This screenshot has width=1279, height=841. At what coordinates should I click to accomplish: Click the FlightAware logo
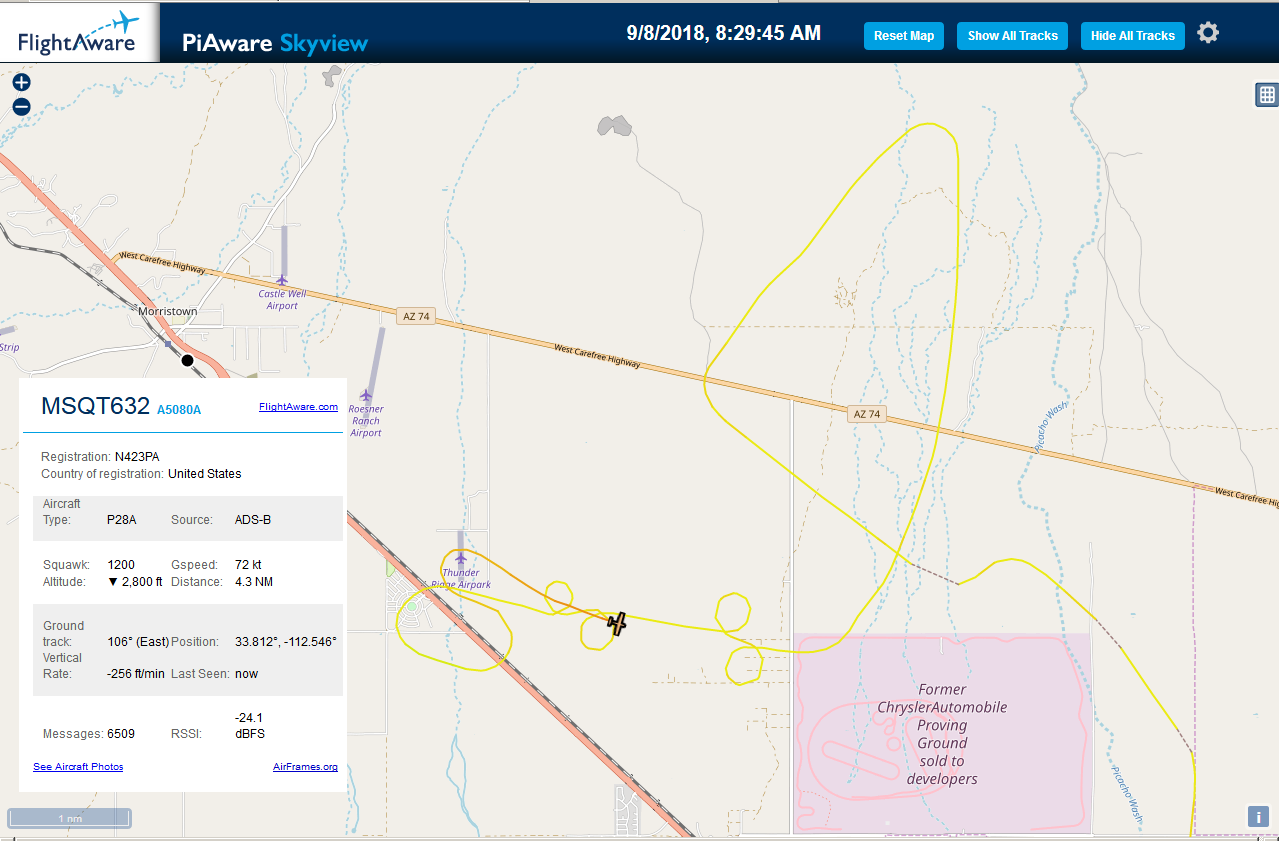click(80, 33)
